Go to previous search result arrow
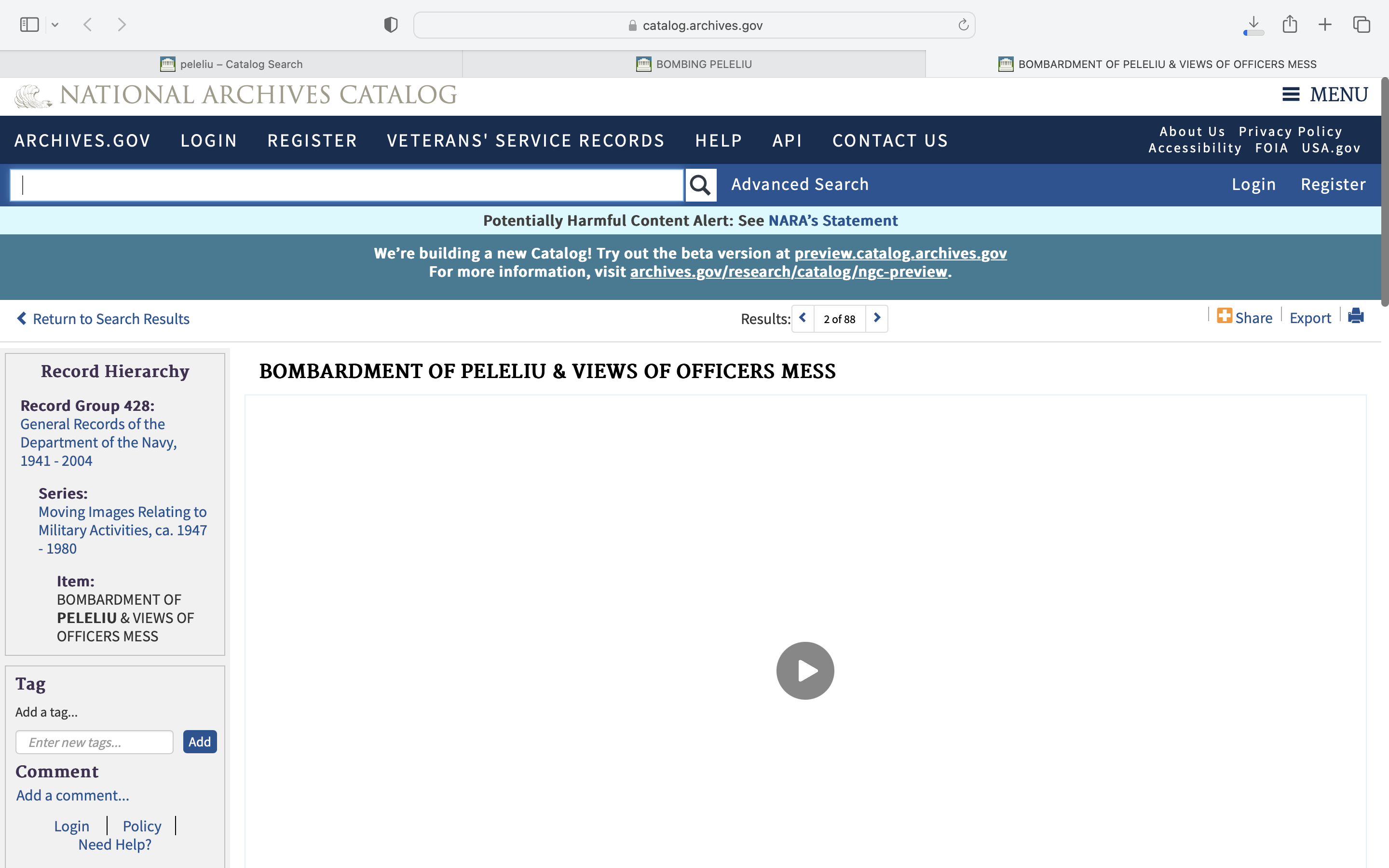The height and width of the screenshot is (868, 1389). point(803,318)
